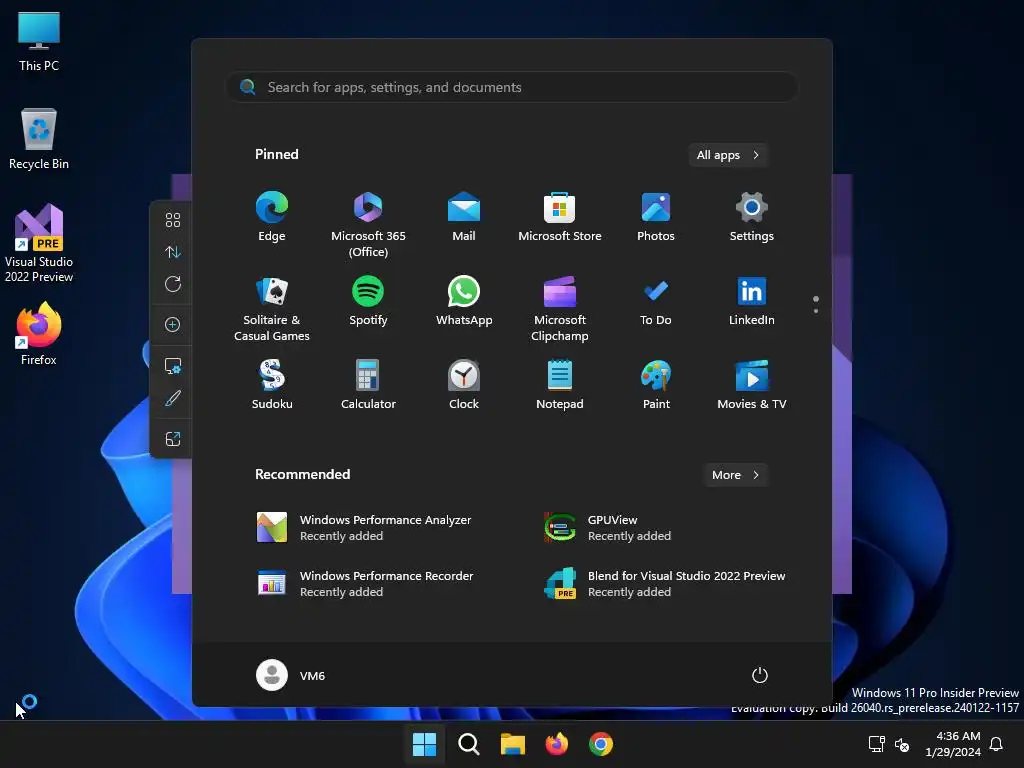Launch the Photos app
1024x768 pixels.
656,217
